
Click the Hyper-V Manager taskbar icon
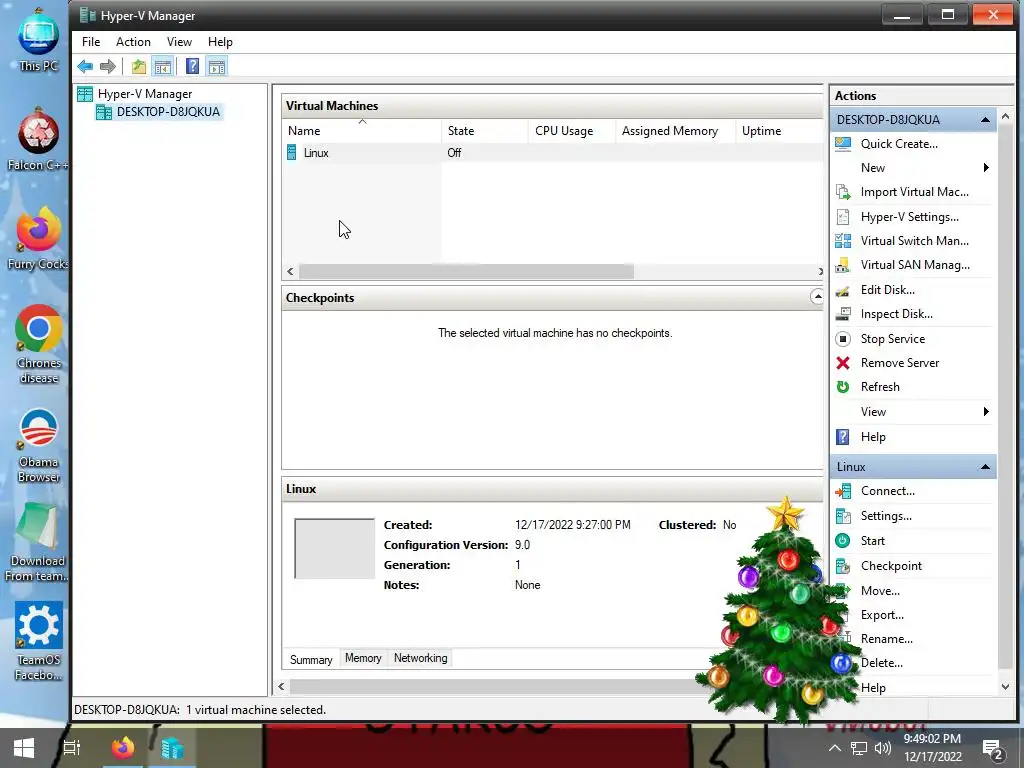172,748
